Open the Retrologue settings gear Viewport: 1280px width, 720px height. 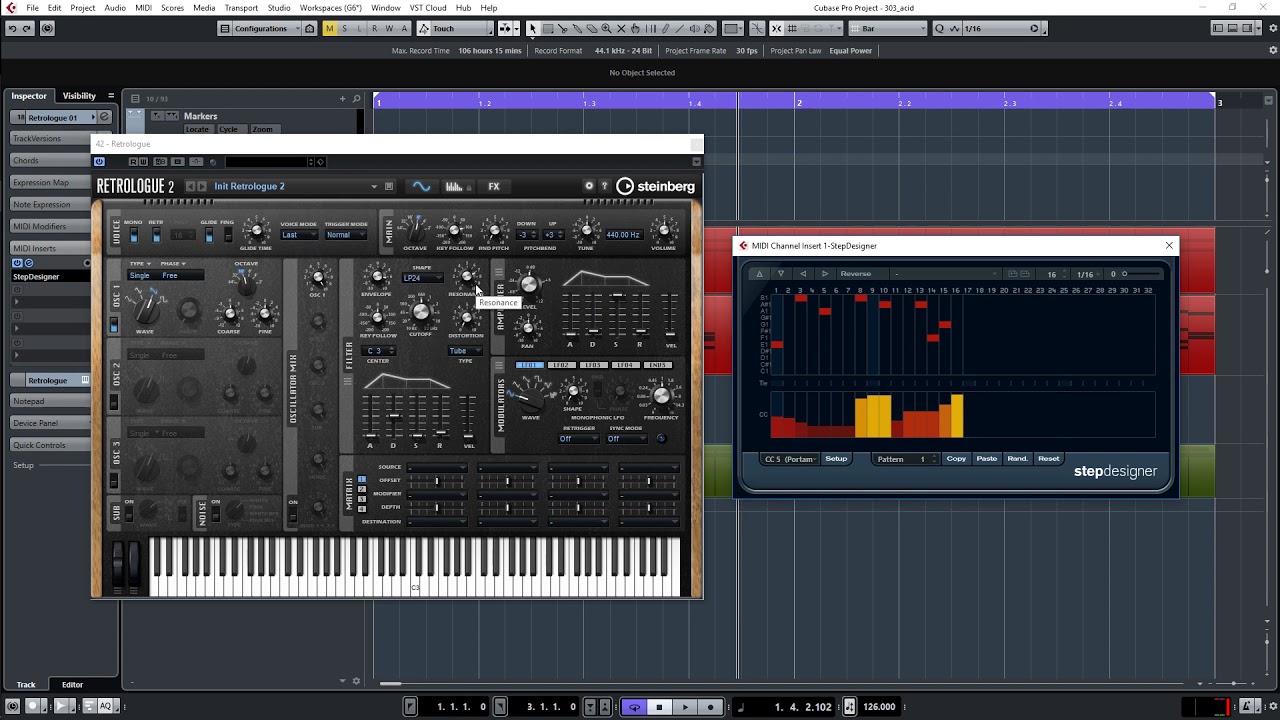pos(589,186)
